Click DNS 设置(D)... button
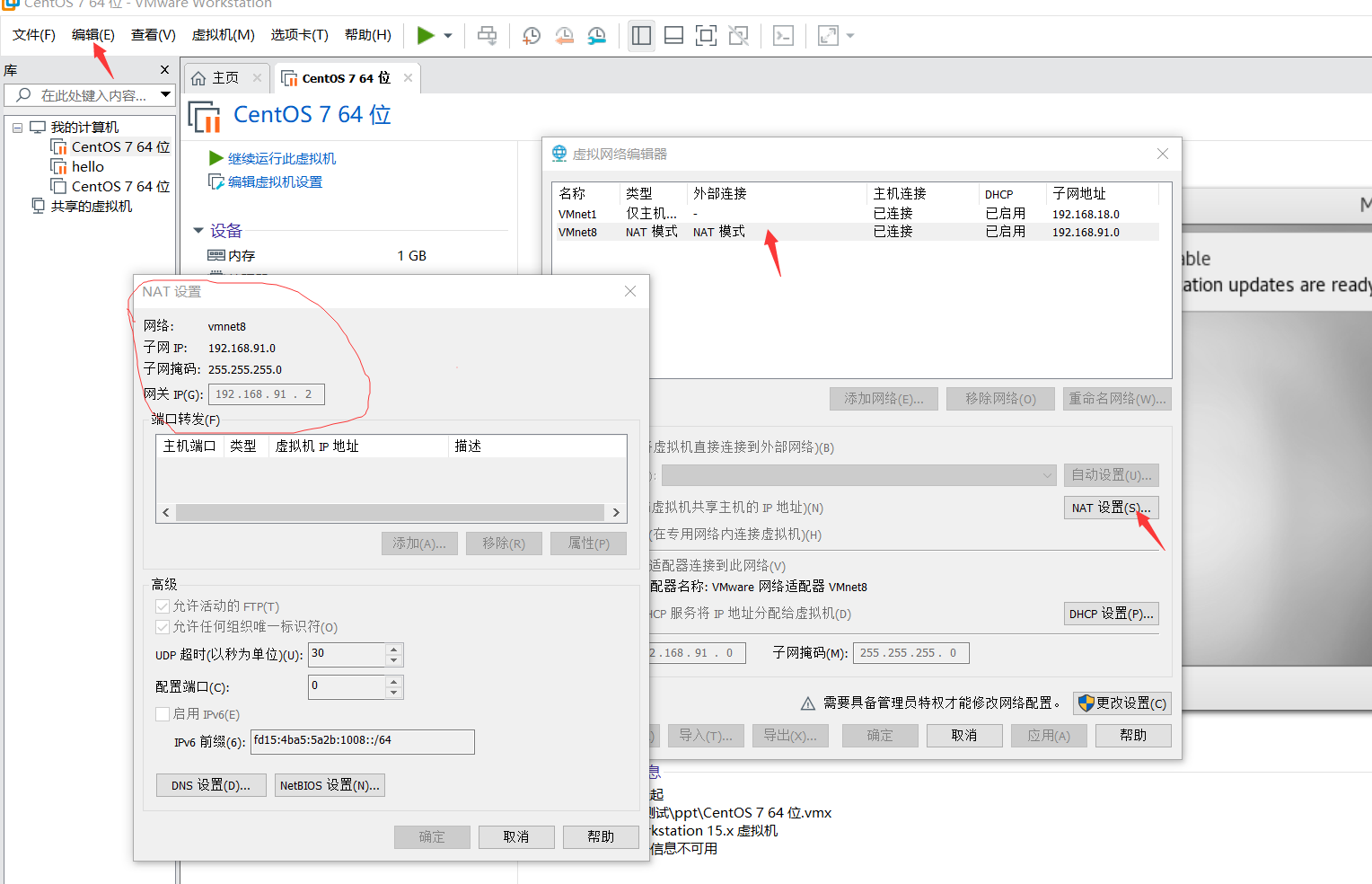 [211, 785]
